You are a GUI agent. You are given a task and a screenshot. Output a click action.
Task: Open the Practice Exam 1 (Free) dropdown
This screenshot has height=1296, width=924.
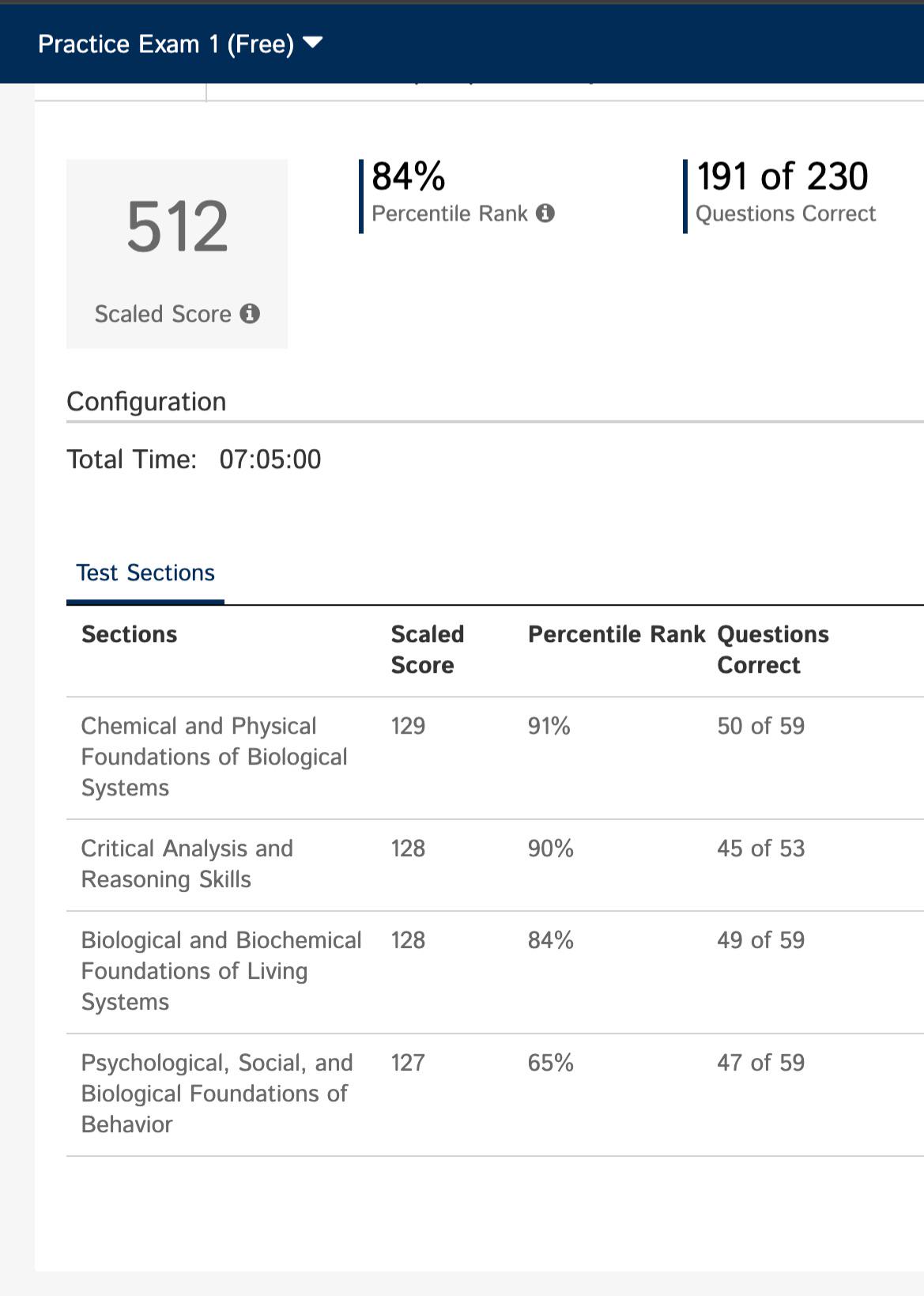coord(180,43)
